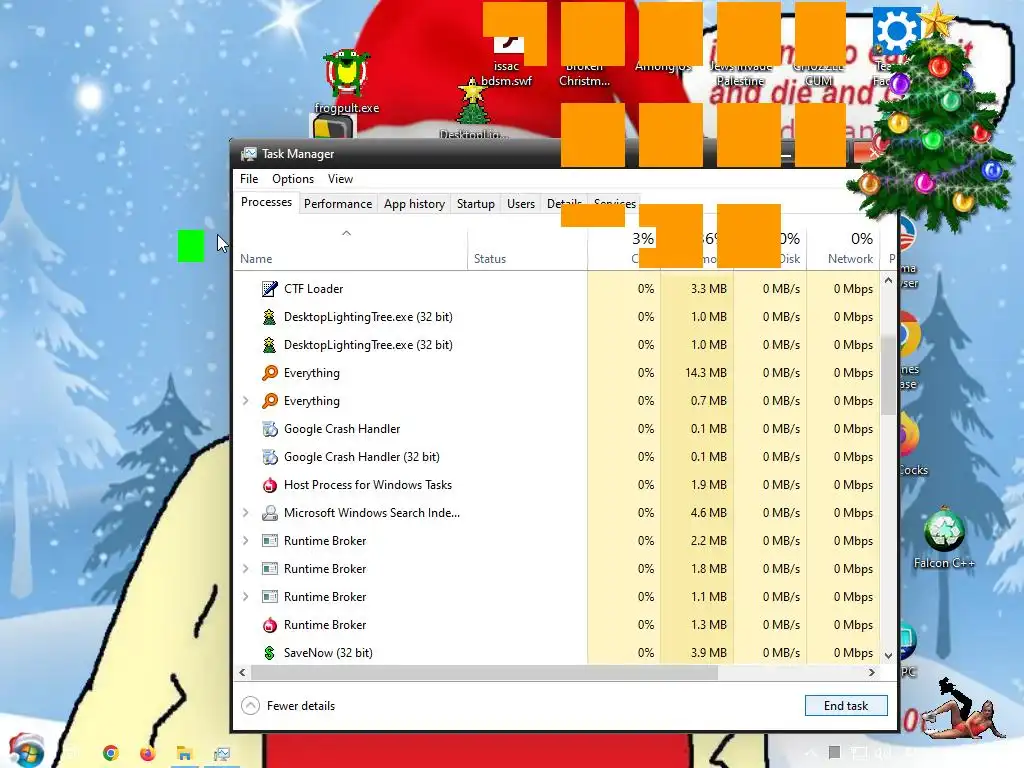Switch to the App history tab

click(414, 204)
